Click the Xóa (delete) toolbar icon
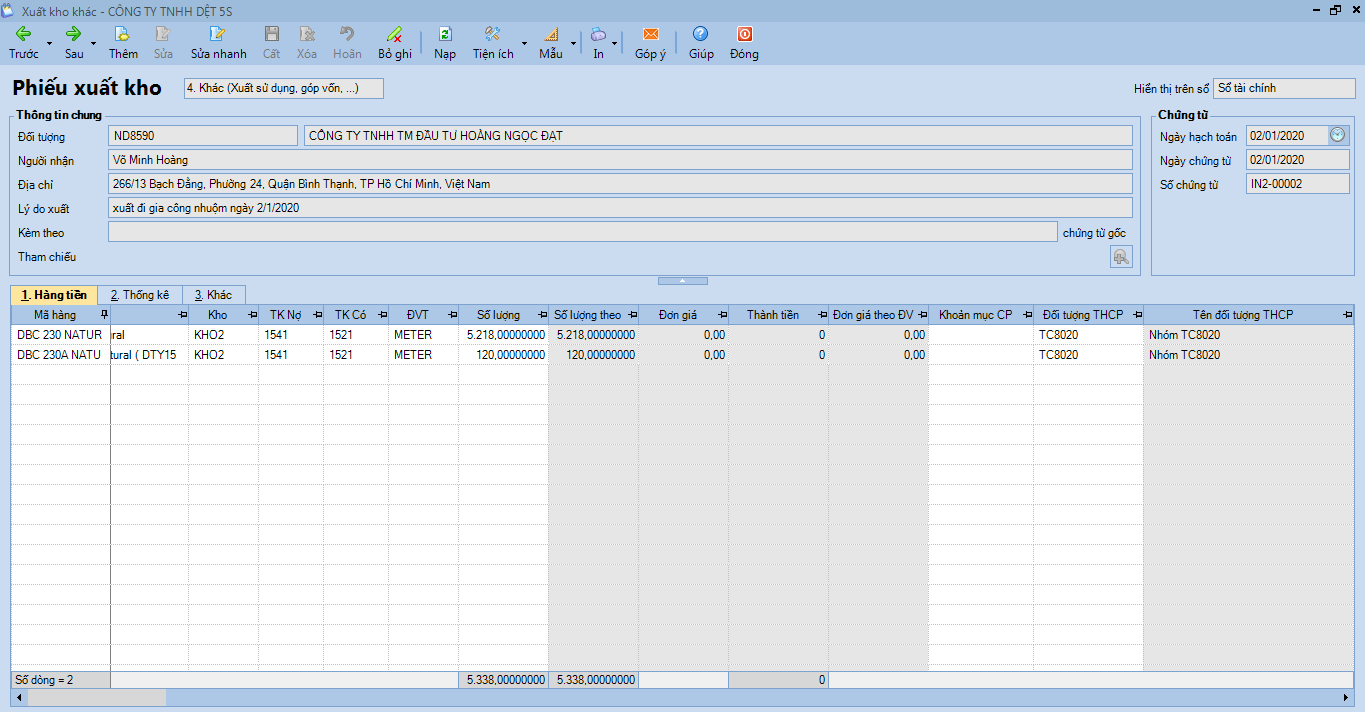The width and height of the screenshot is (1365, 712). [x=307, y=42]
